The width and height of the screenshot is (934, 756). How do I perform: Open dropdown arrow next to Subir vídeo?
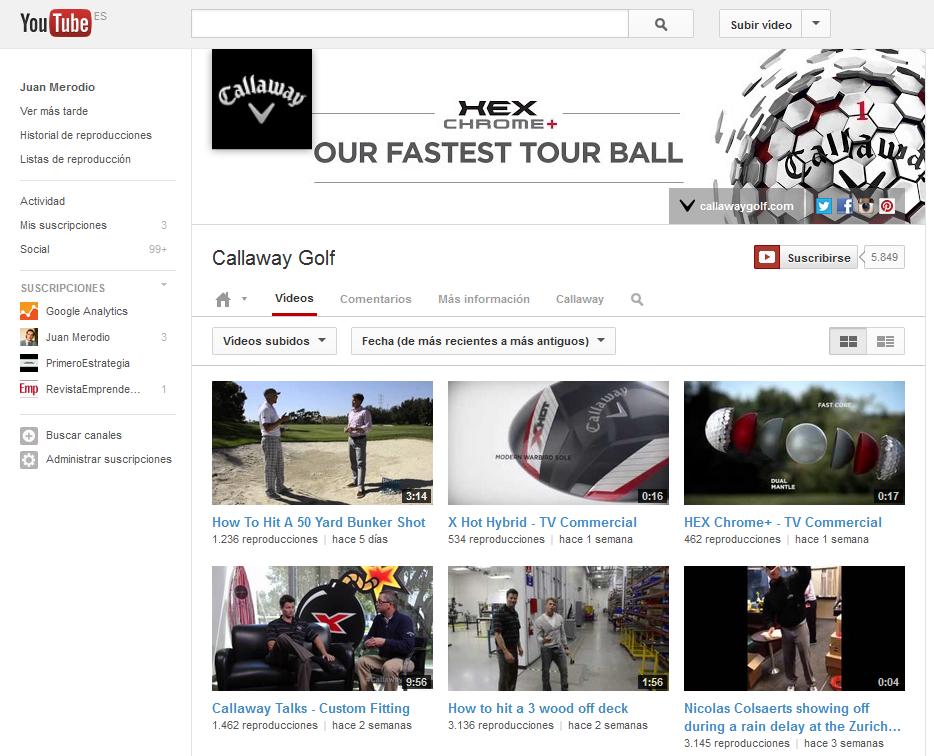(x=816, y=24)
